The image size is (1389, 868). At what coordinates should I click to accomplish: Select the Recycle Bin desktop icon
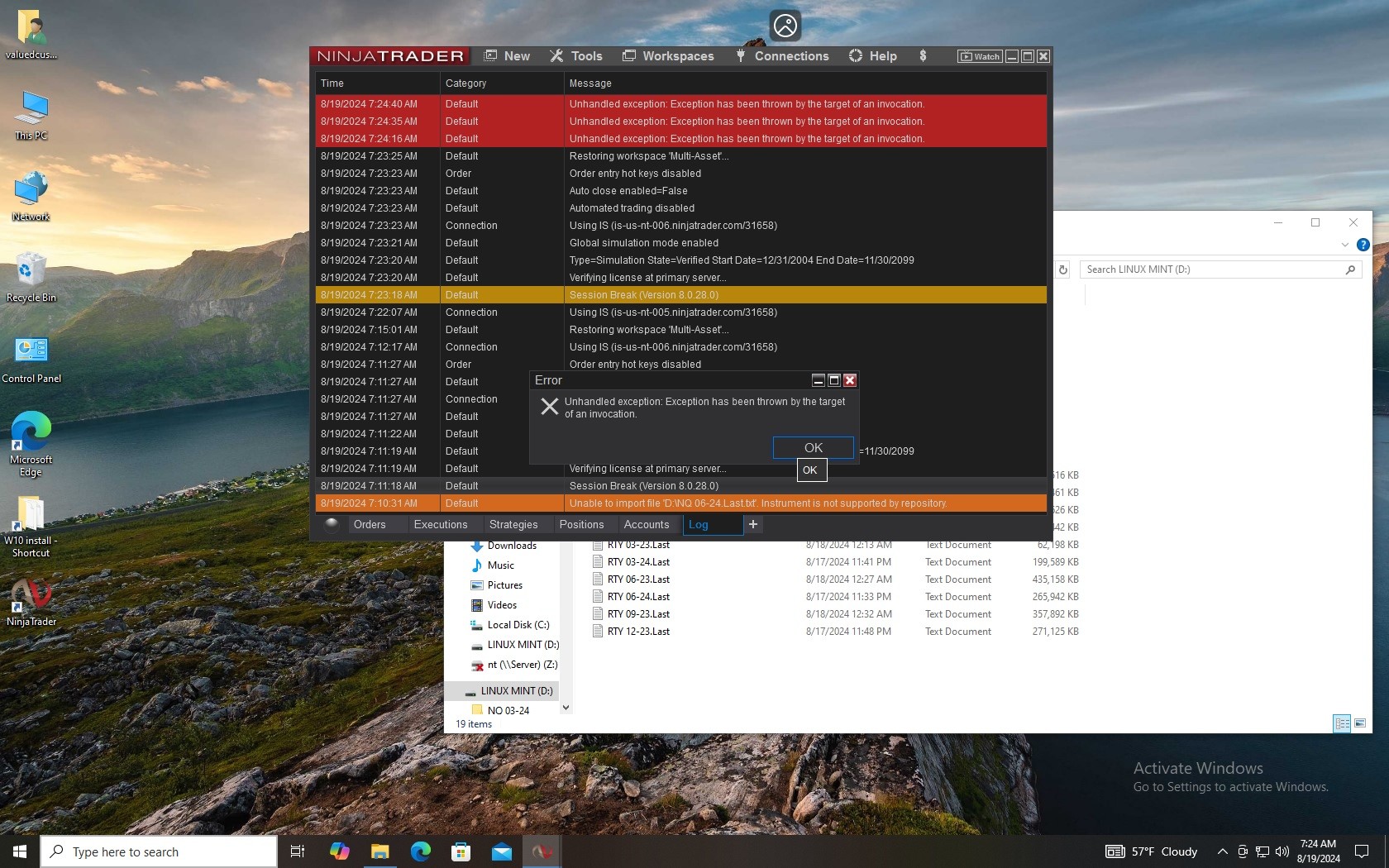[x=31, y=278]
